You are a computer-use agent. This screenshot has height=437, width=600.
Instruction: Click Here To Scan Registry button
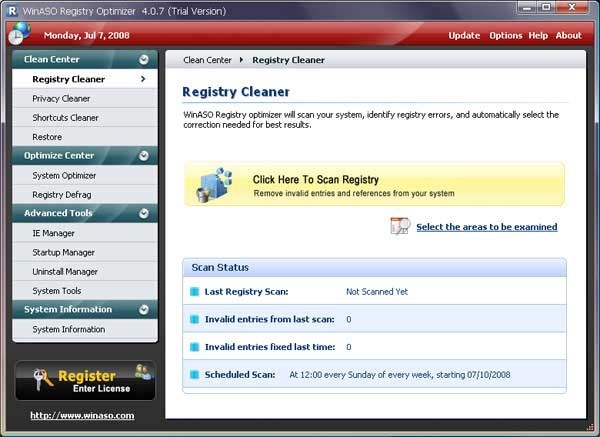pyautogui.click(x=374, y=184)
